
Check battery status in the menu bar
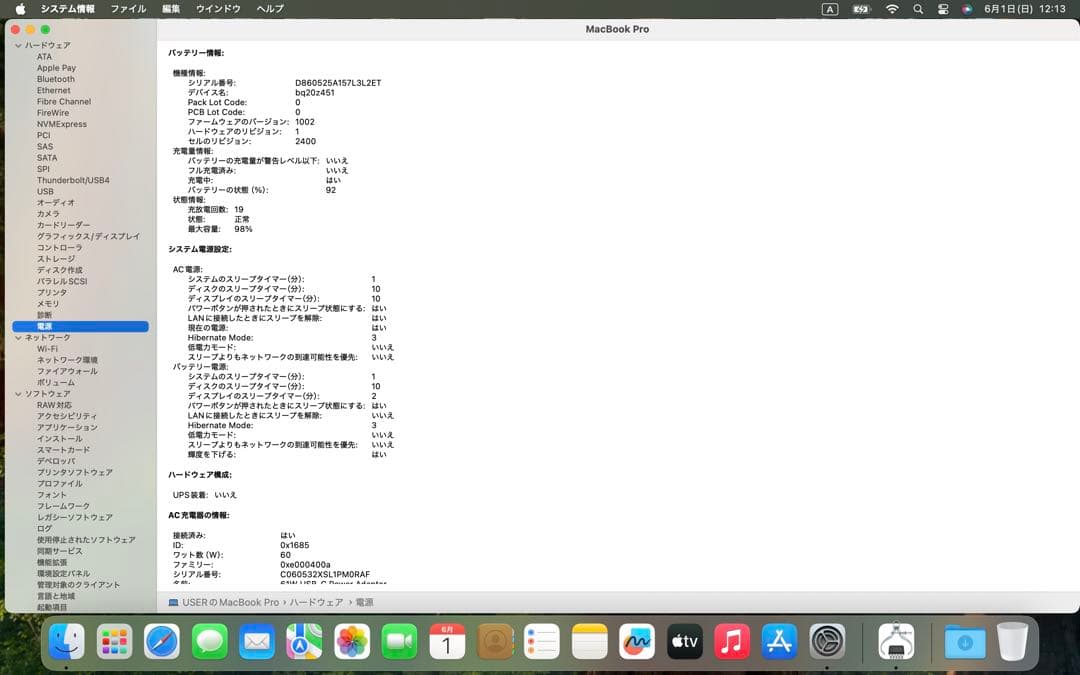coord(861,8)
